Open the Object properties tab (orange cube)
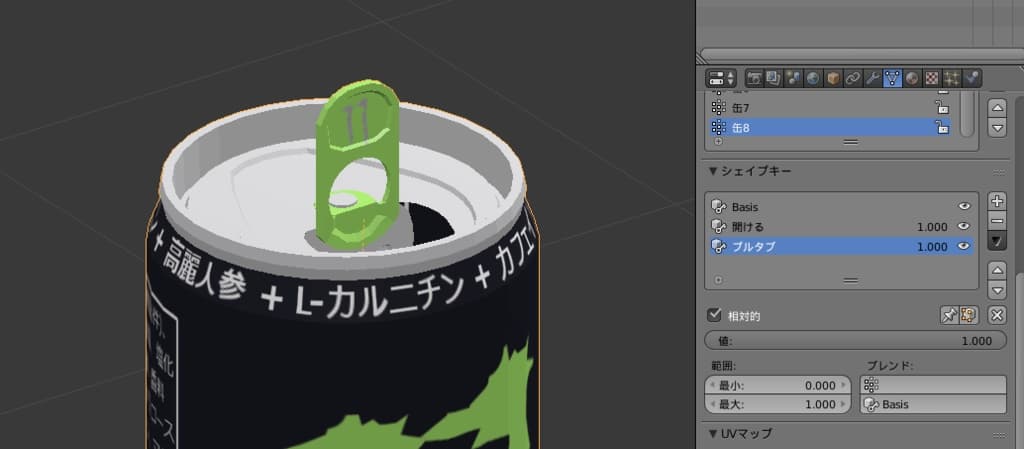The height and width of the screenshot is (449, 1024). [x=833, y=78]
